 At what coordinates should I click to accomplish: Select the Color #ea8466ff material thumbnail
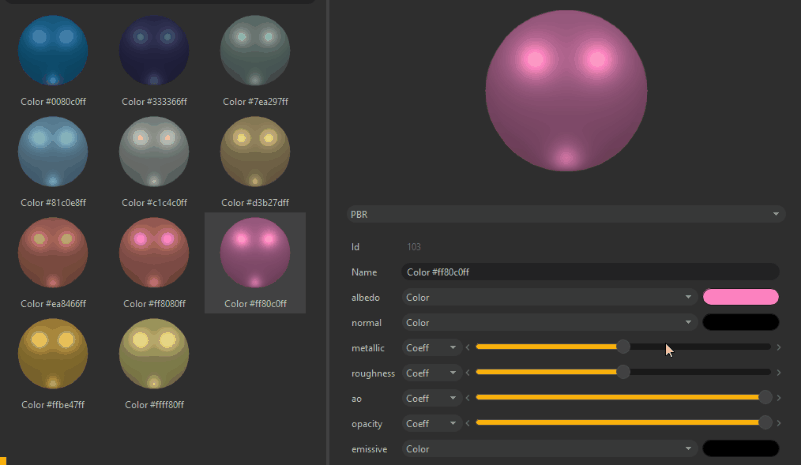(53, 253)
